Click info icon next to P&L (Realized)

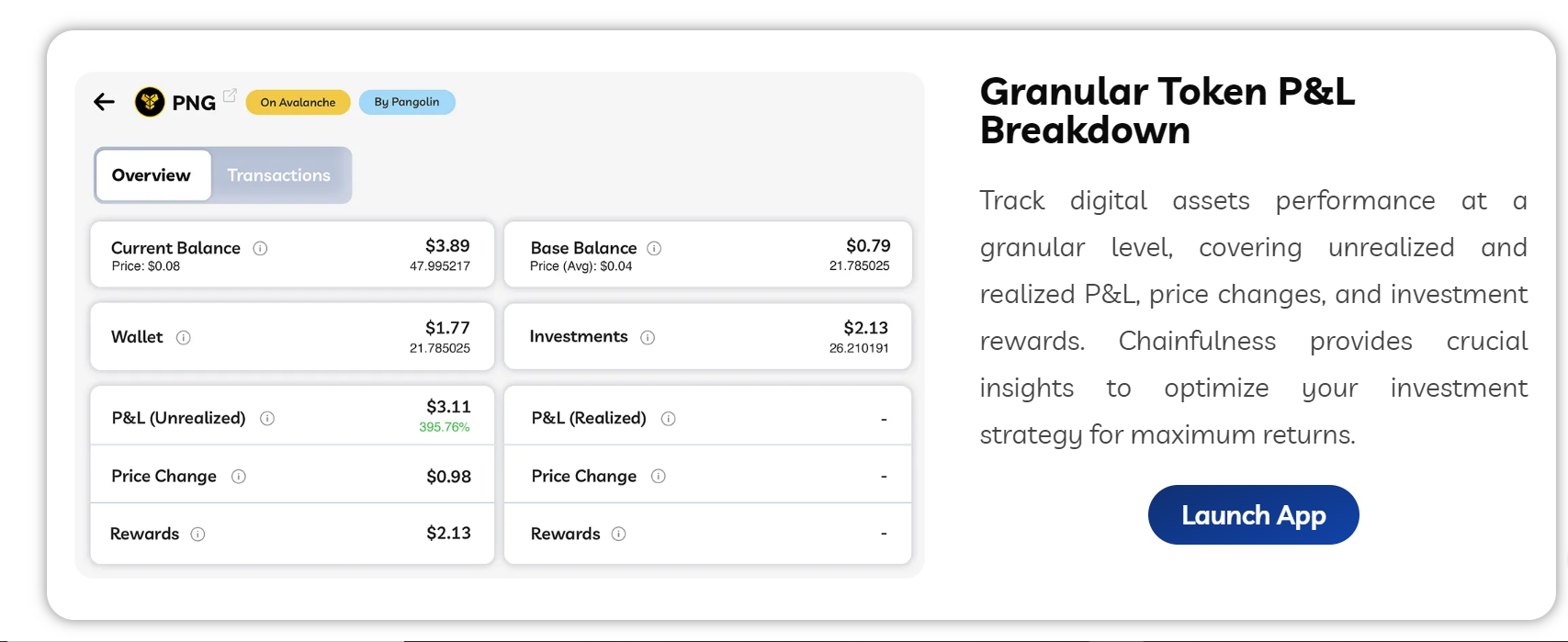tap(669, 418)
